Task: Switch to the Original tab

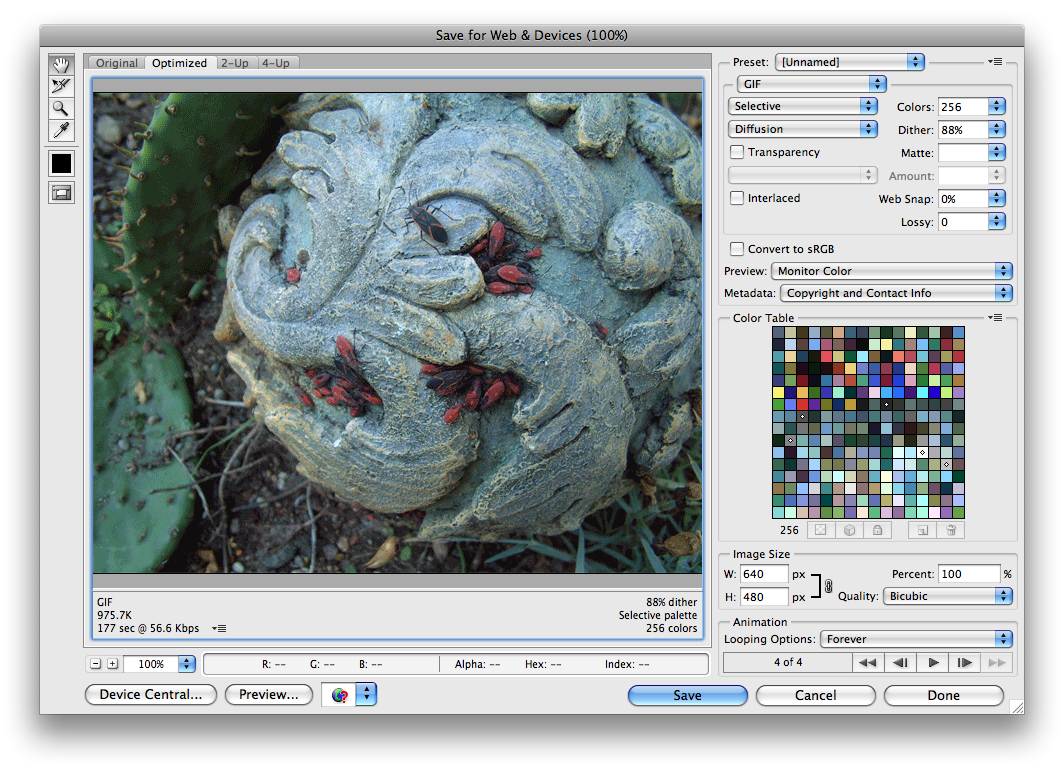Action: point(117,63)
